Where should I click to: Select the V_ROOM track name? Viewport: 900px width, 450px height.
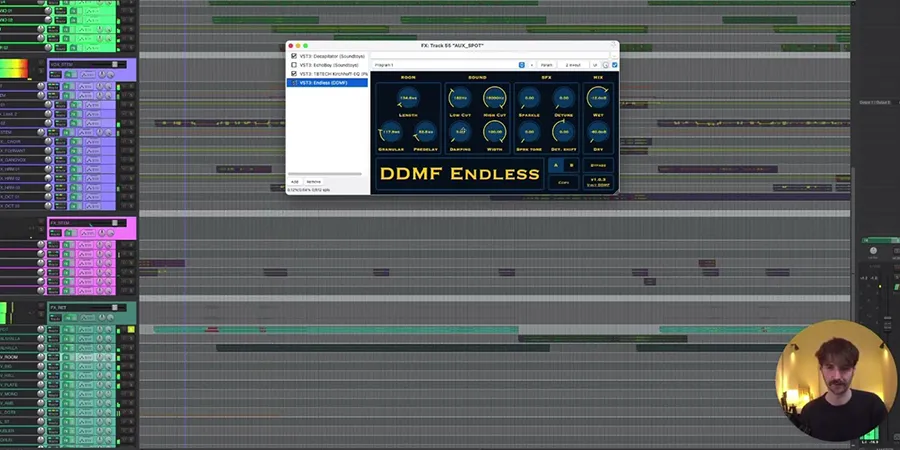tap(10, 357)
